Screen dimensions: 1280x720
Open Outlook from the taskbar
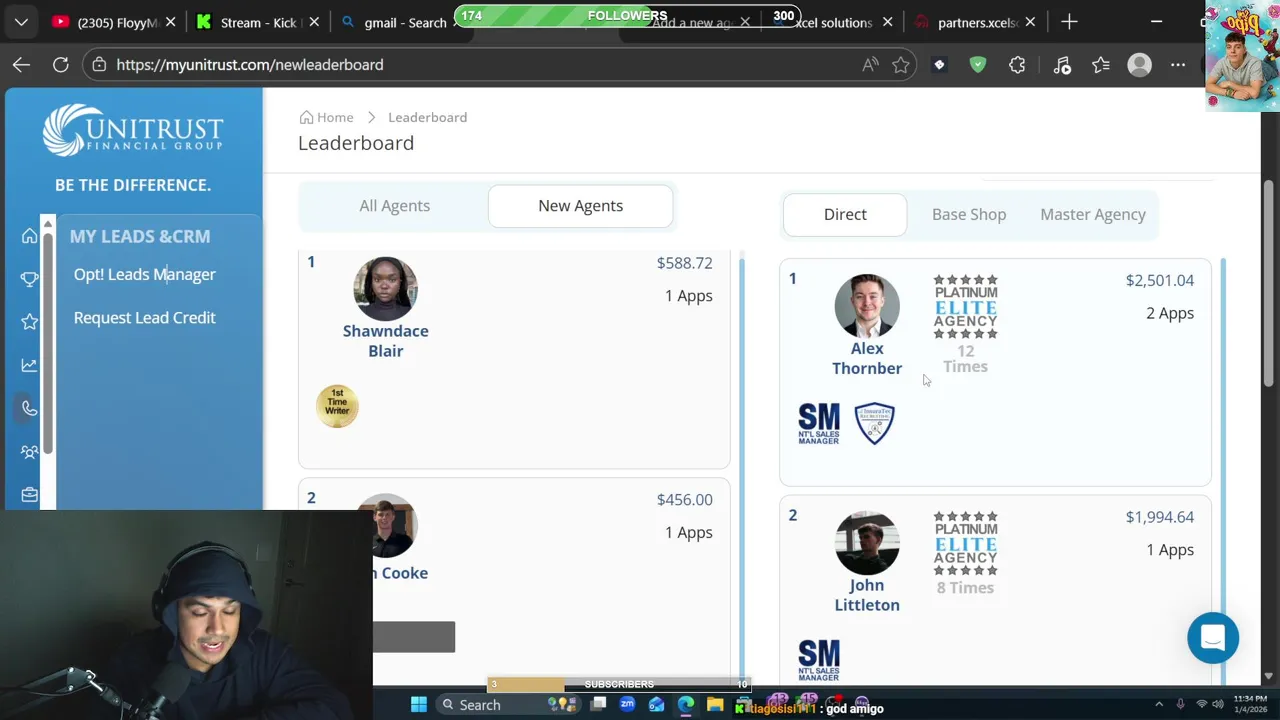tap(656, 705)
